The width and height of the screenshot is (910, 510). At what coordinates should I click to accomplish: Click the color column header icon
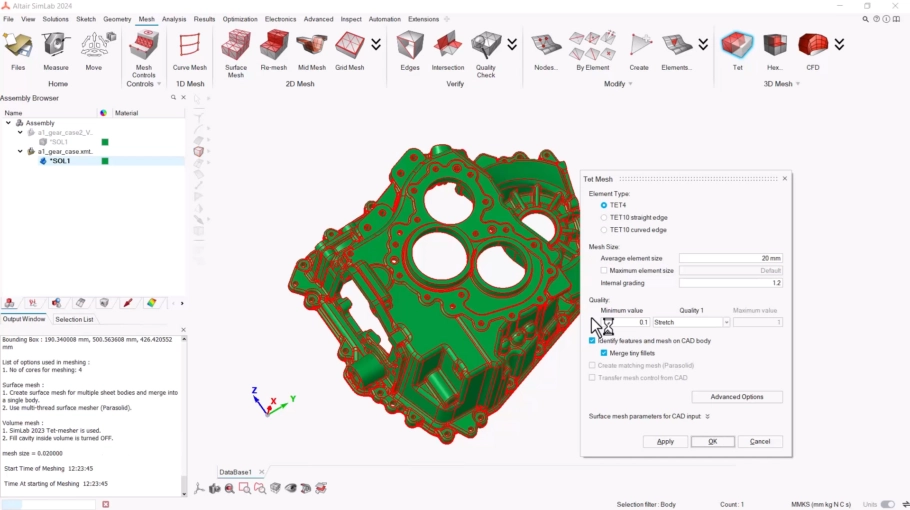[103, 113]
